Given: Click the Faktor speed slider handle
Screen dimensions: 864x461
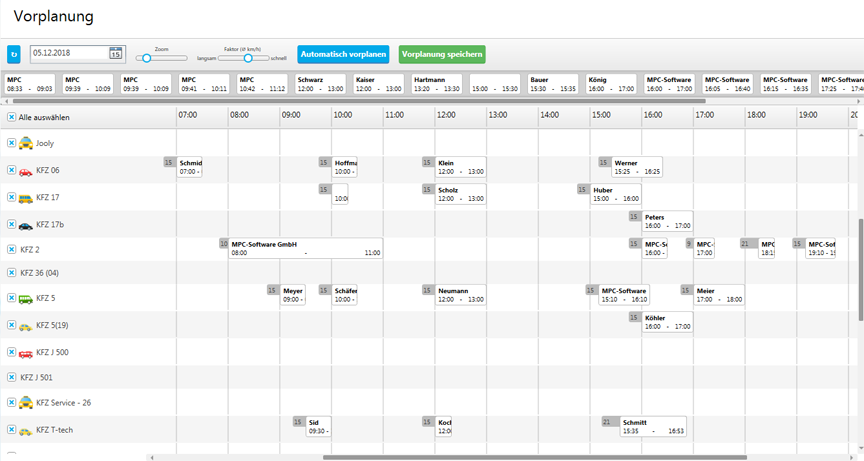Looking at the screenshot, I should pyautogui.click(x=248, y=58).
